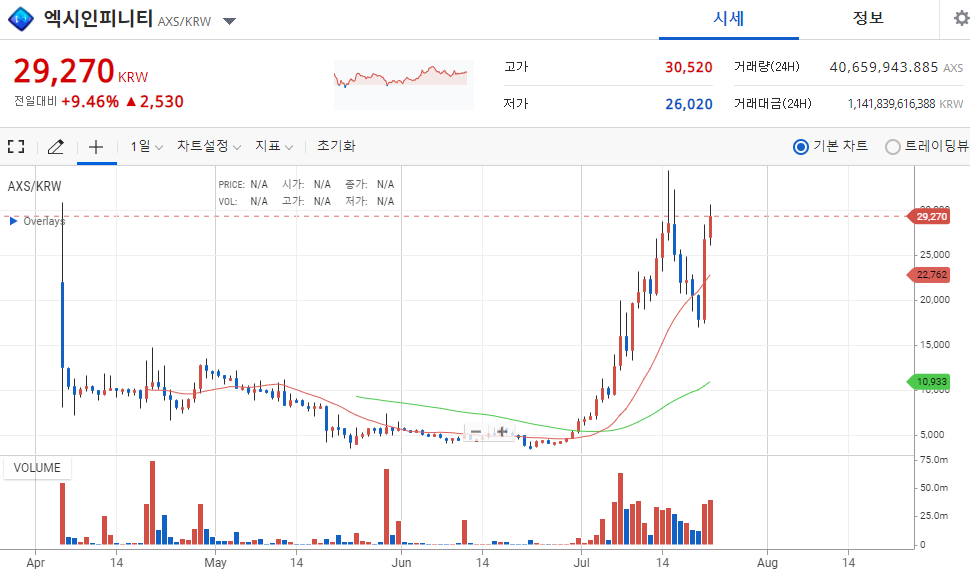The height and width of the screenshot is (573, 970).
Task: Click the Jun label on time axis
Action: point(401,562)
